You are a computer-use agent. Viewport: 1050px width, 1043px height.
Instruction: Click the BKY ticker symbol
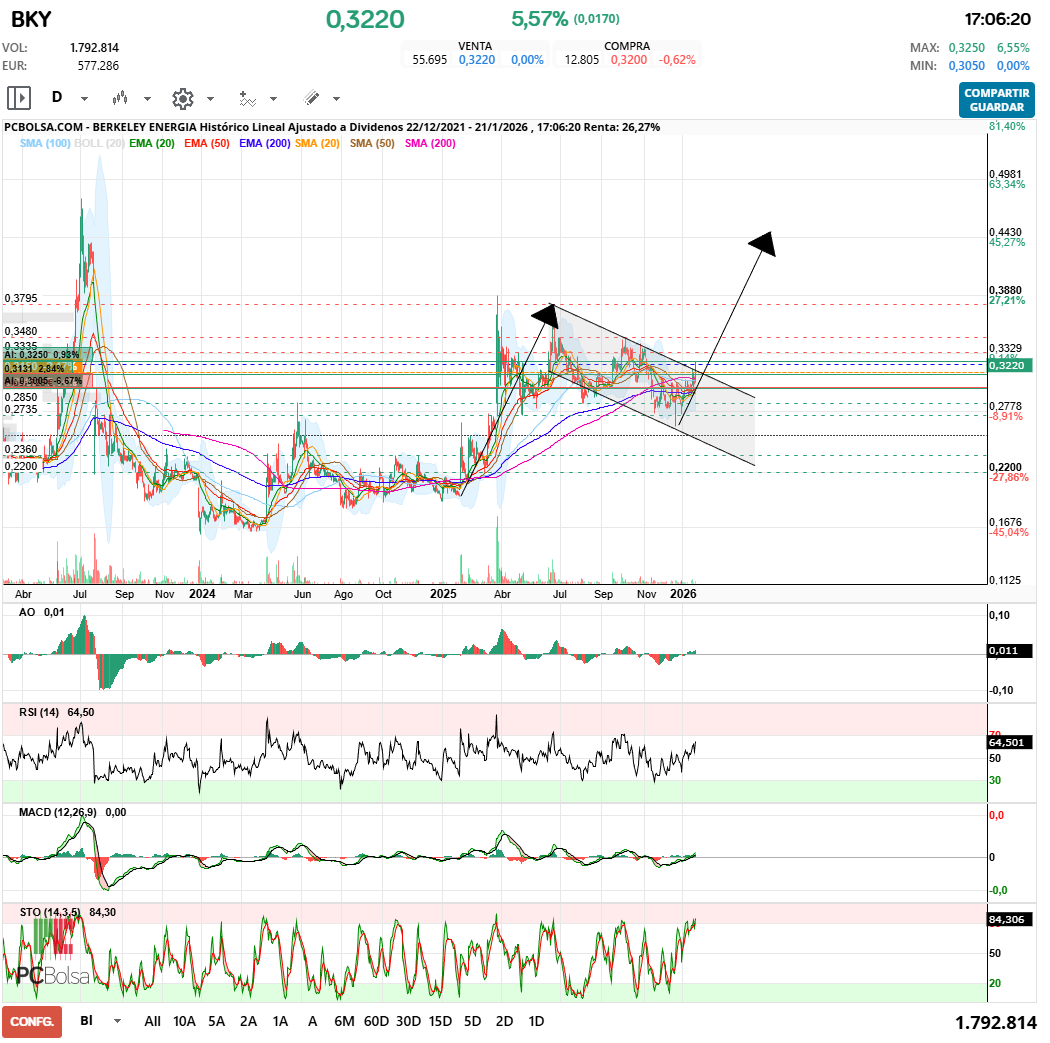click(x=31, y=20)
